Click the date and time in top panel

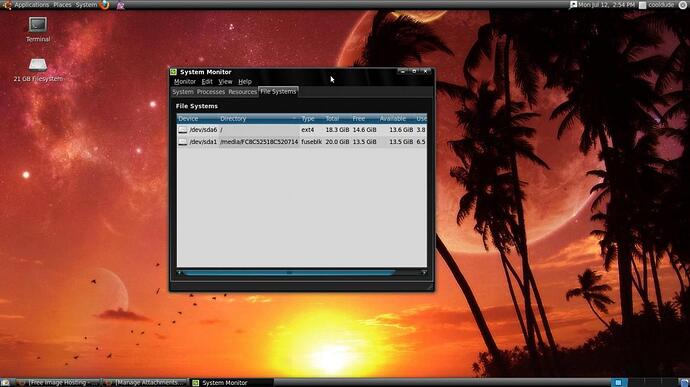coord(606,5)
